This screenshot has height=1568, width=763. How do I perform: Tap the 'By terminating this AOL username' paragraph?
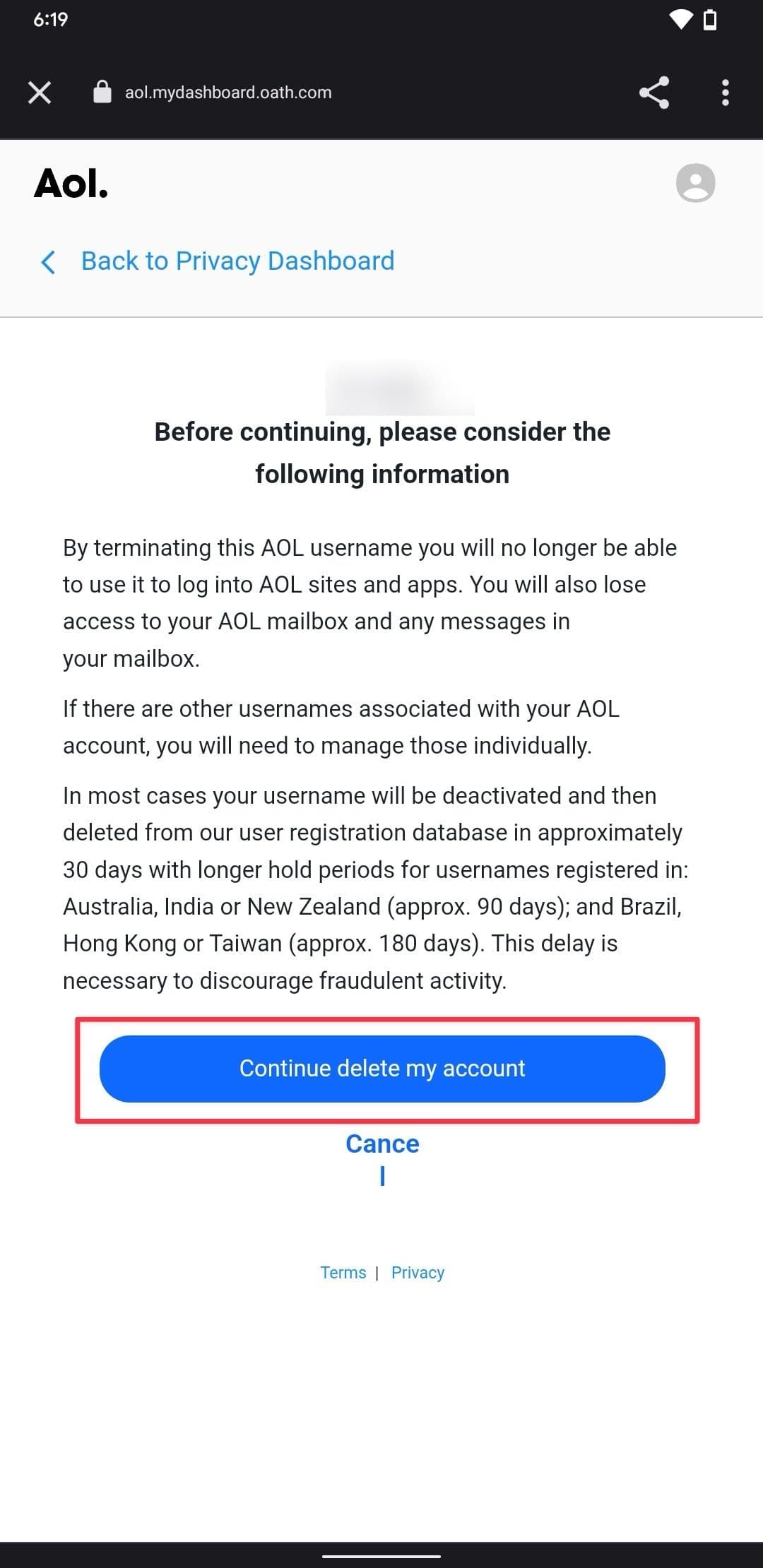pos(369,602)
